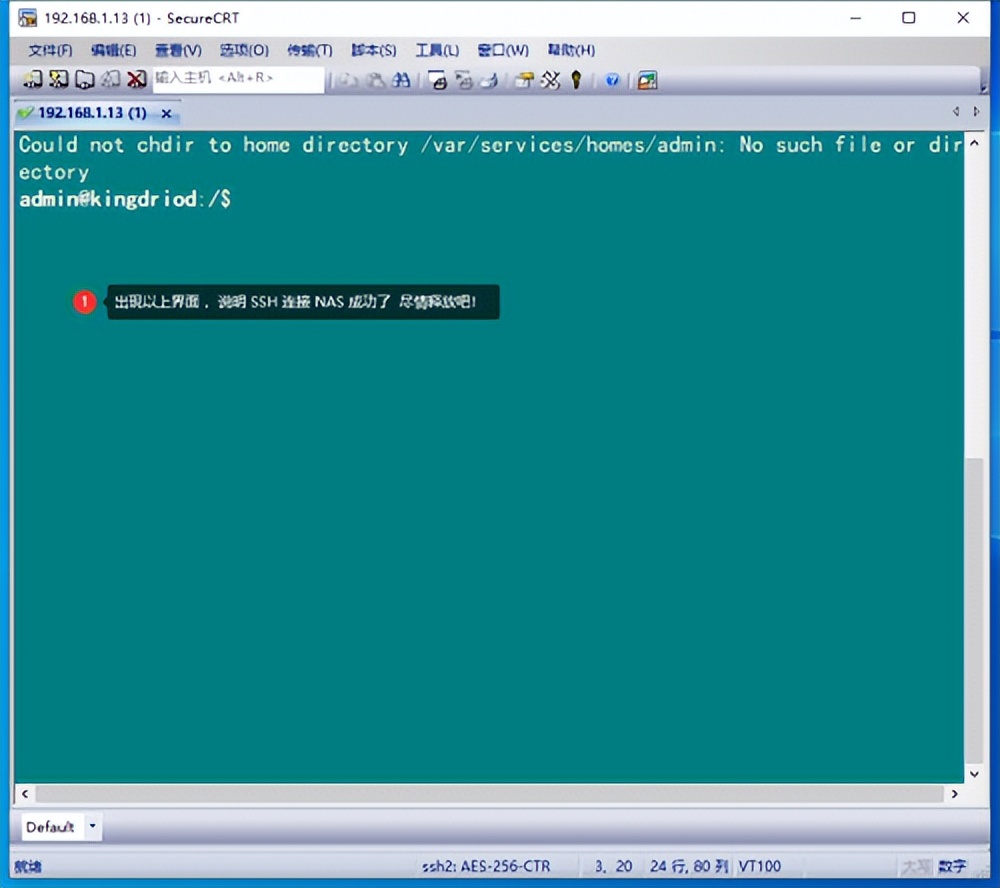The height and width of the screenshot is (888, 1000).
Task: Open the 帮助(H) menu
Action: pos(571,50)
